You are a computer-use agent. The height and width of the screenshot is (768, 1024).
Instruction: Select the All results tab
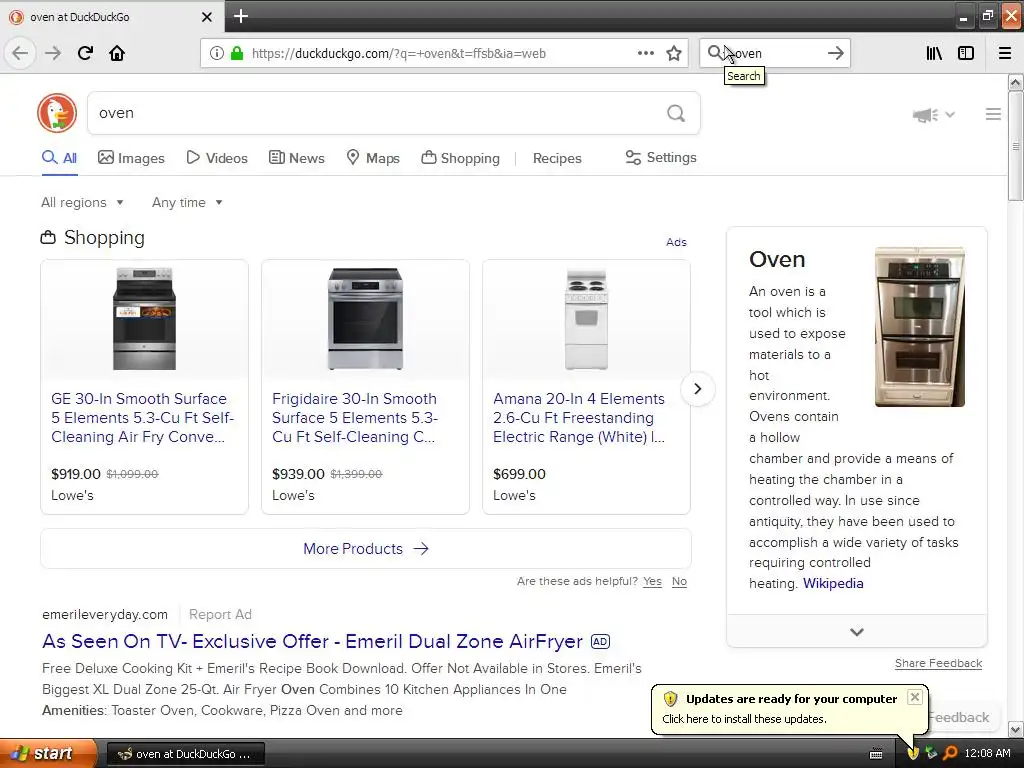pos(59,158)
